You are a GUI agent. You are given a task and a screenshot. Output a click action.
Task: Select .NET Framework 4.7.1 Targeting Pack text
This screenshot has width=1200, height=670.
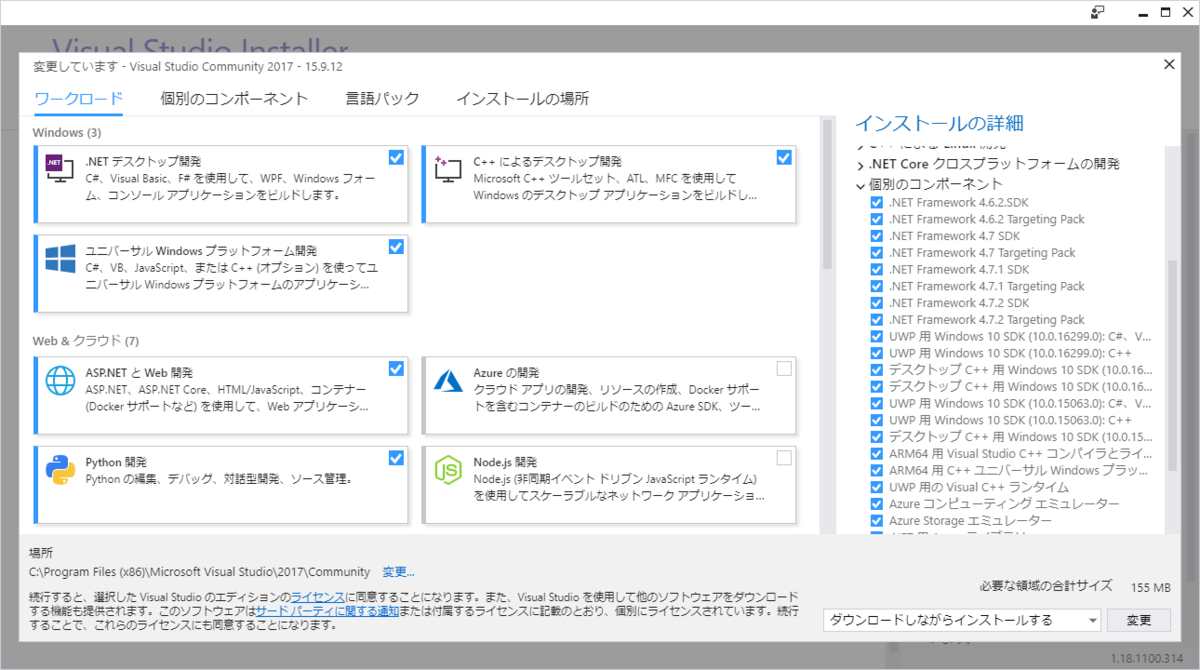(x=986, y=286)
